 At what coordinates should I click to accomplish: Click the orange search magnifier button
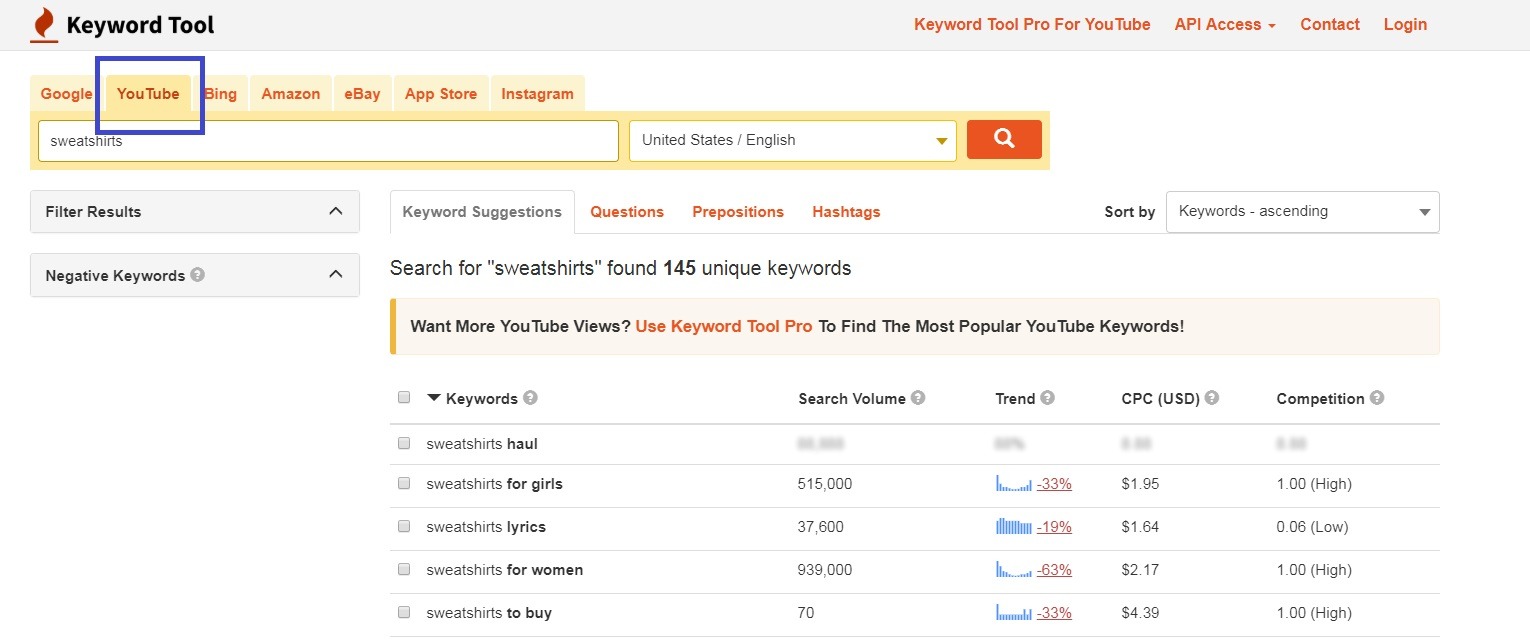(x=1004, y=140)
